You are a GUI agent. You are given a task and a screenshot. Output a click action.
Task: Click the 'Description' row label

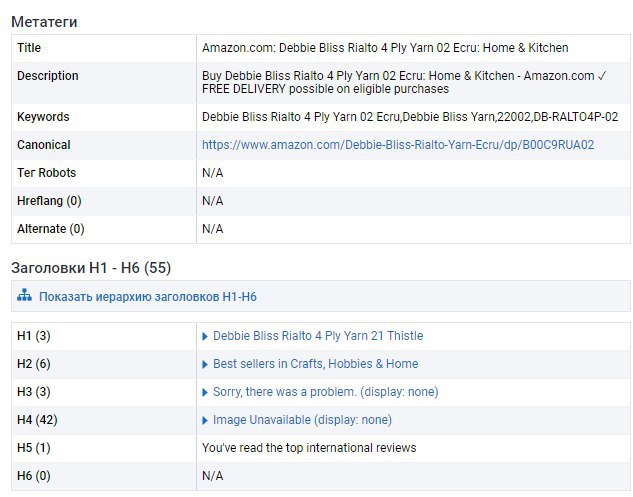tap(48, 75)
